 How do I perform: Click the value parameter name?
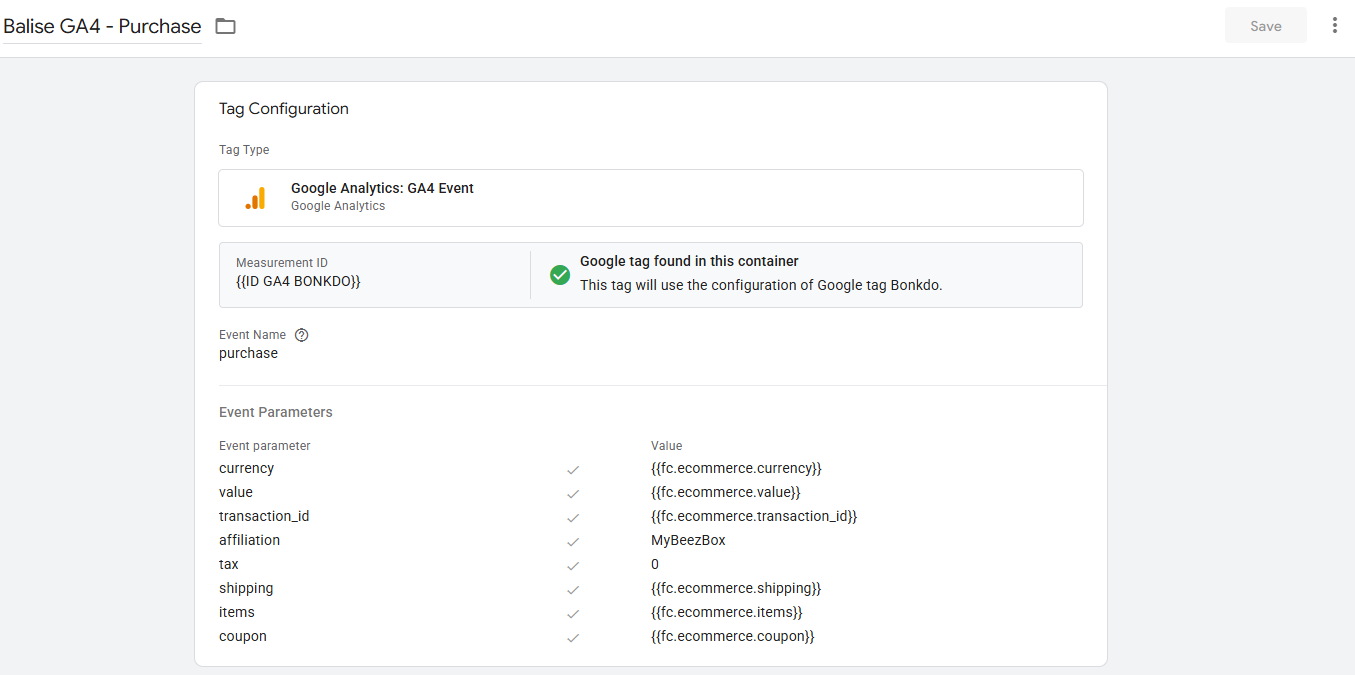236,492
